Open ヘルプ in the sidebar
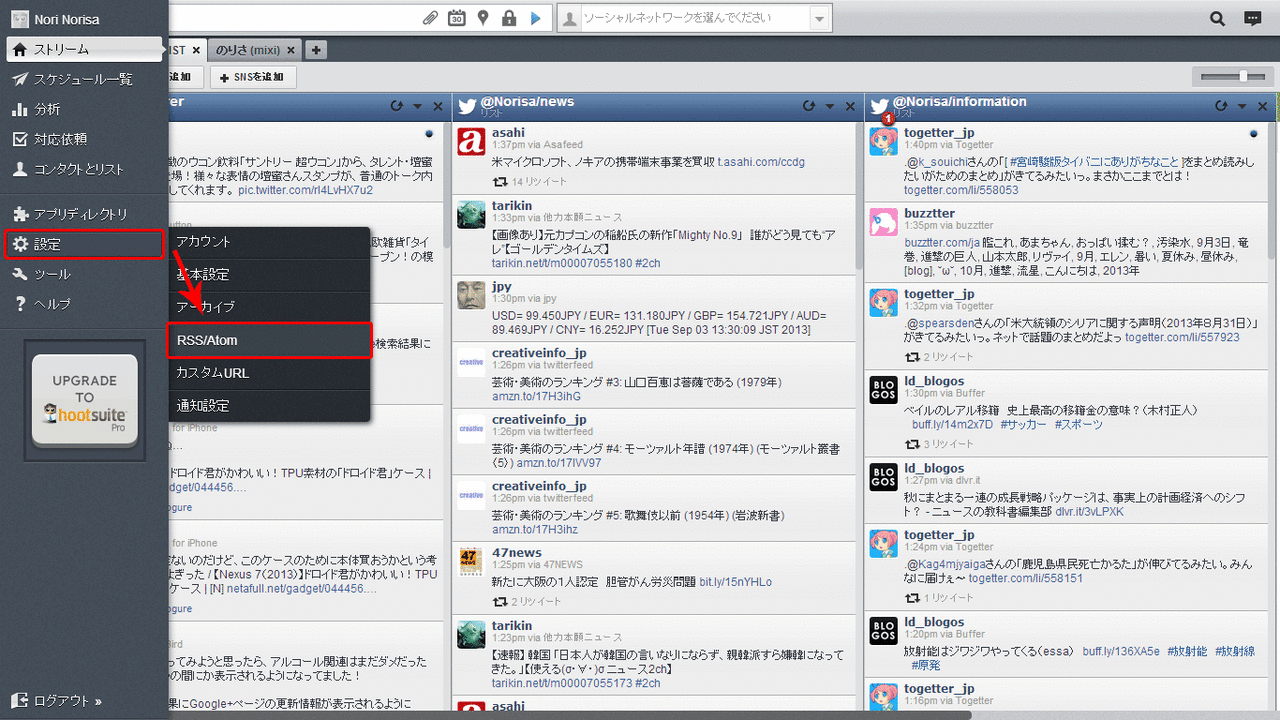 point(84,304)
